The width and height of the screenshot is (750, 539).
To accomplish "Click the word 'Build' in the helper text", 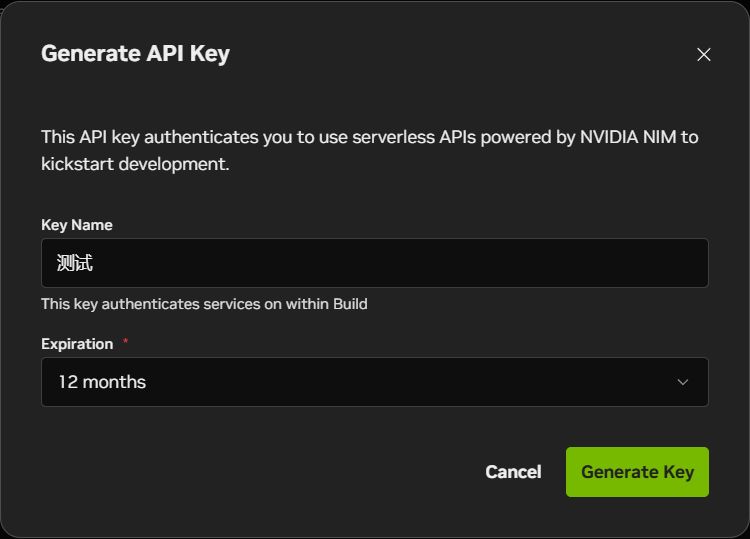I will coord(346,303).
